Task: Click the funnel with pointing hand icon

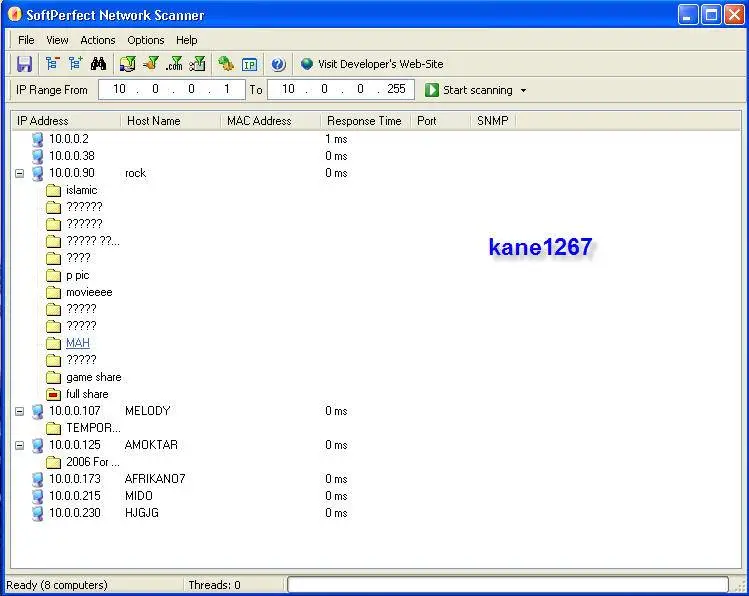Action: 151,64
